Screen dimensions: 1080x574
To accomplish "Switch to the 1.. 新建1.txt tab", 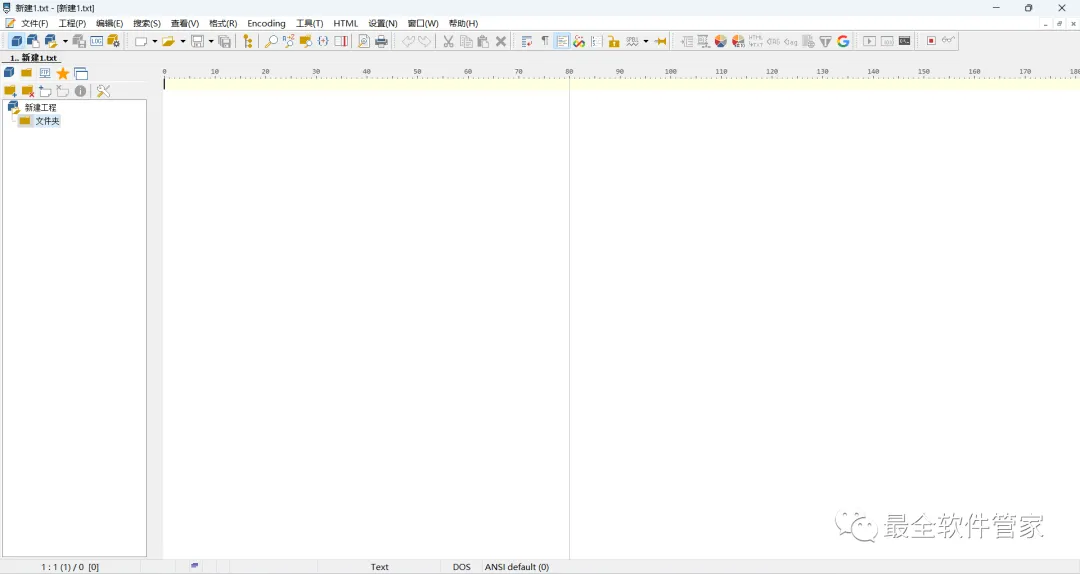I will [x=33, y=58].
